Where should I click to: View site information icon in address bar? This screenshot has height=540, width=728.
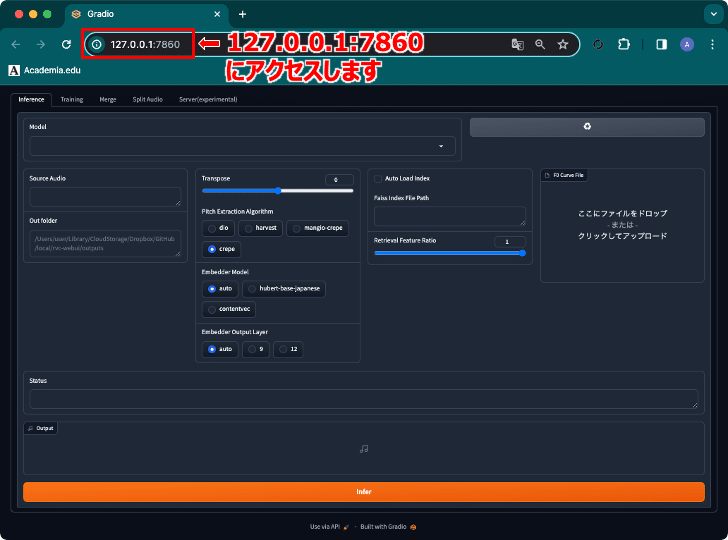pyautogui.click(x=97, y=45)
